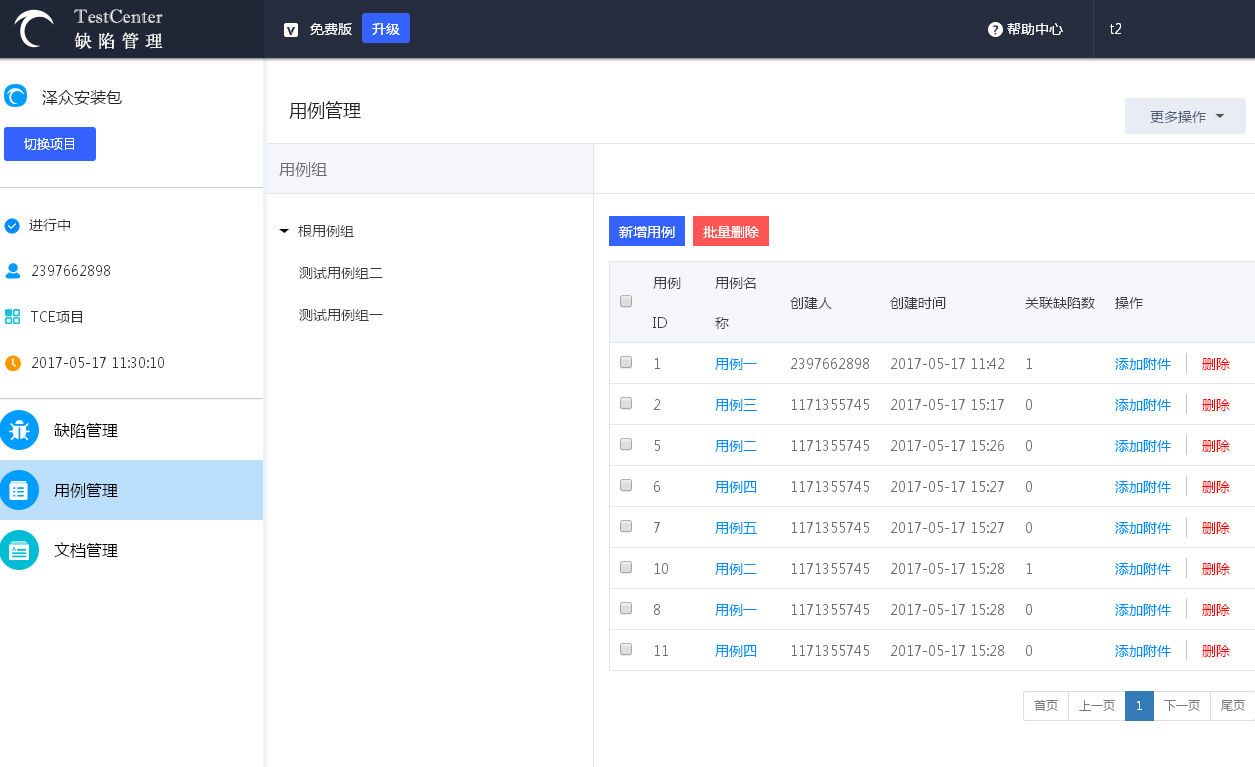This screenshot has width=1255, height=767.
Task: Check the checkbox for case ID 1
Action: 626,362
